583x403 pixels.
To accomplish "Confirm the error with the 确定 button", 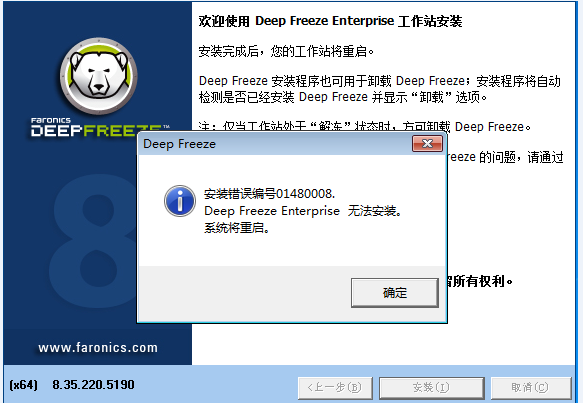I will [395, 293].
